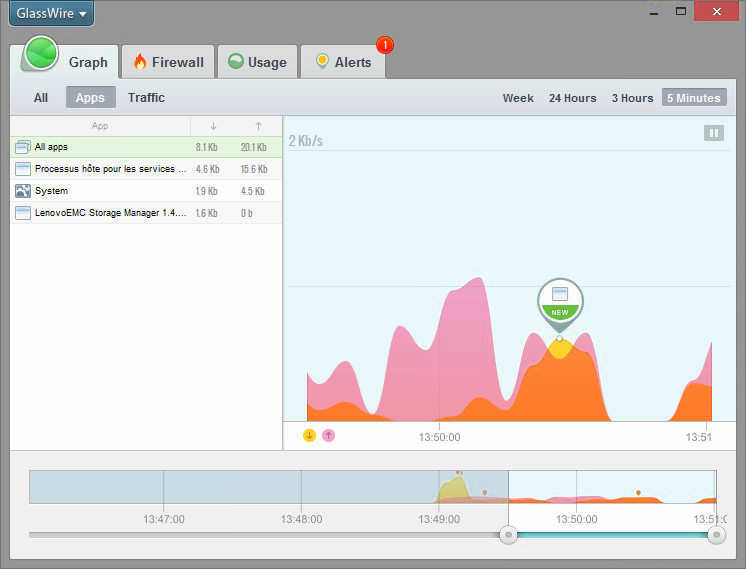Screen dimensions: 746x569
Task: Select the System app row
Action: pos(146,191)
